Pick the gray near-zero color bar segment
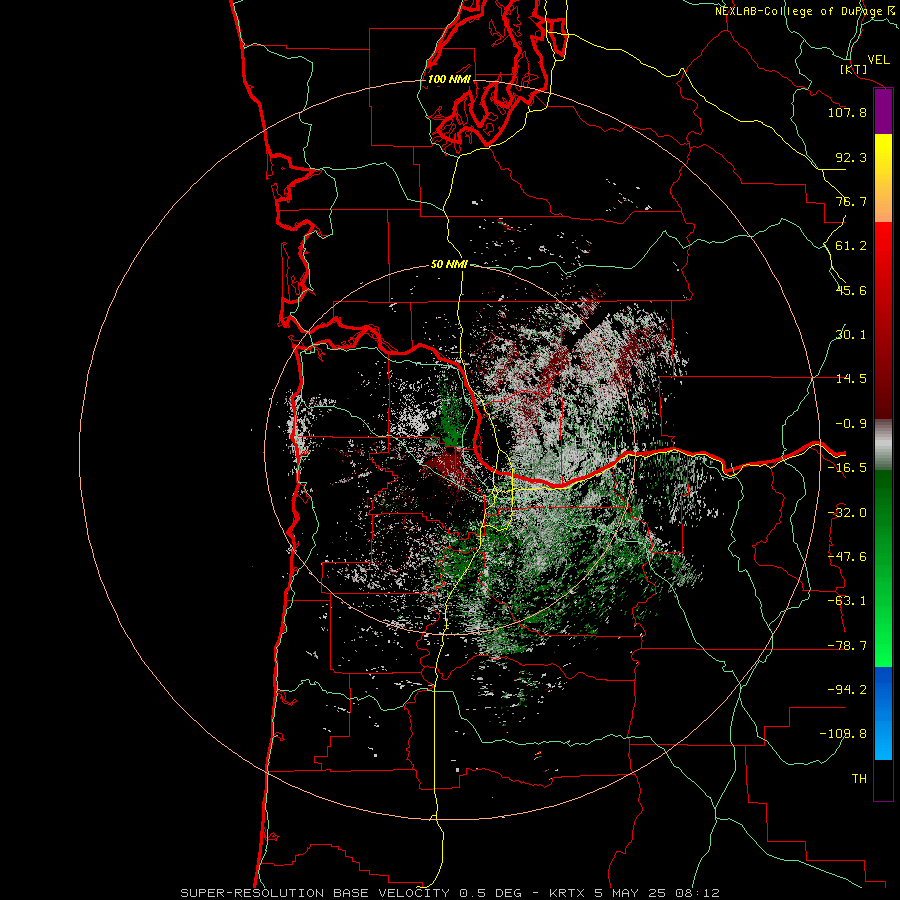 883,445
